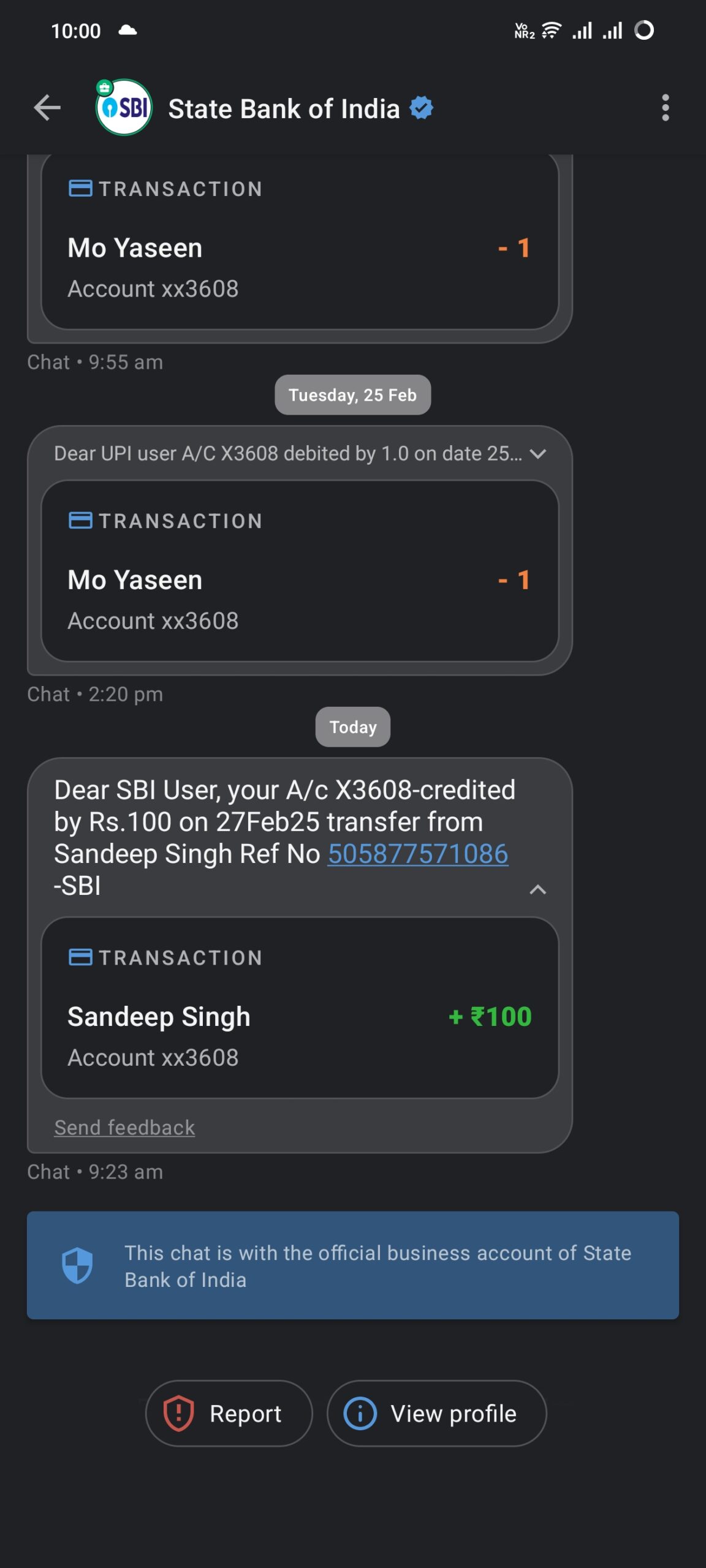Screen dimensions: 706x1568
Task: Expand the debited UPI message from 25 Feb
Action: (x=537, y=454)
